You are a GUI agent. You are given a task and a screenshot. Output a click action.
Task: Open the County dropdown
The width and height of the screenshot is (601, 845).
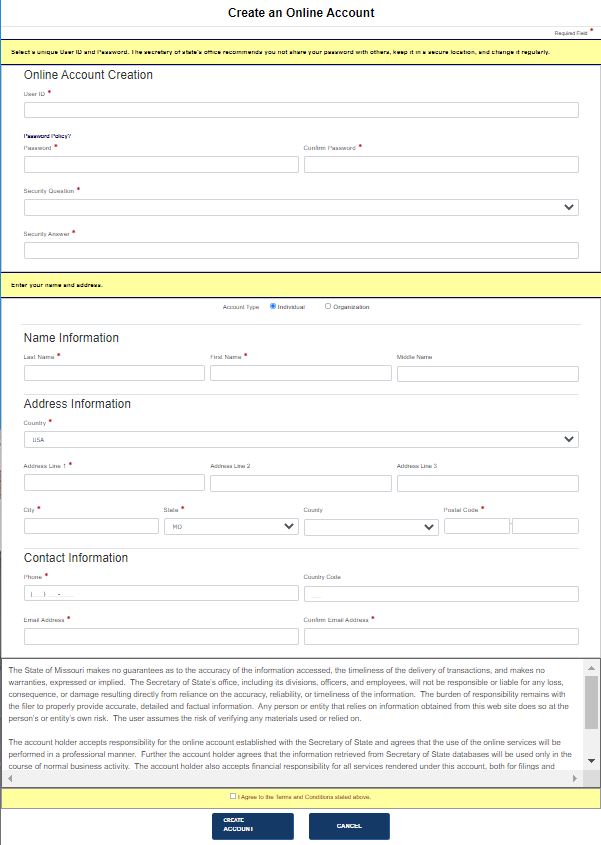pyautogui.click(x=370, y=527)
